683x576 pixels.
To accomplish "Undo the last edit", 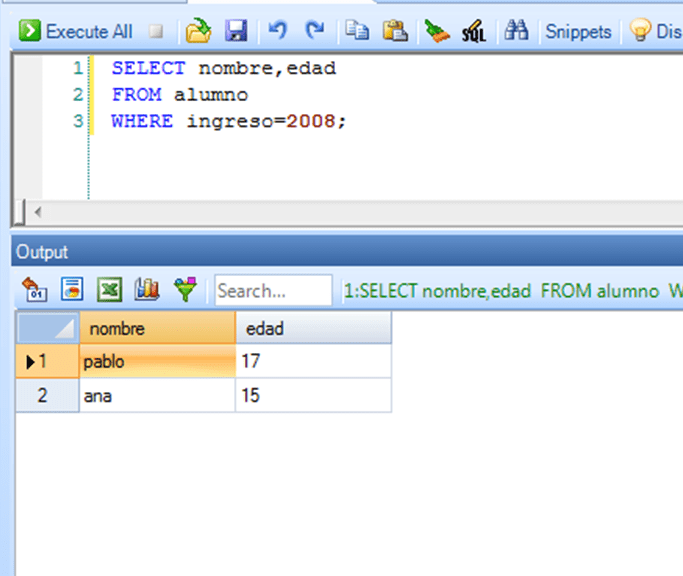I will click(x=278, y=31).
